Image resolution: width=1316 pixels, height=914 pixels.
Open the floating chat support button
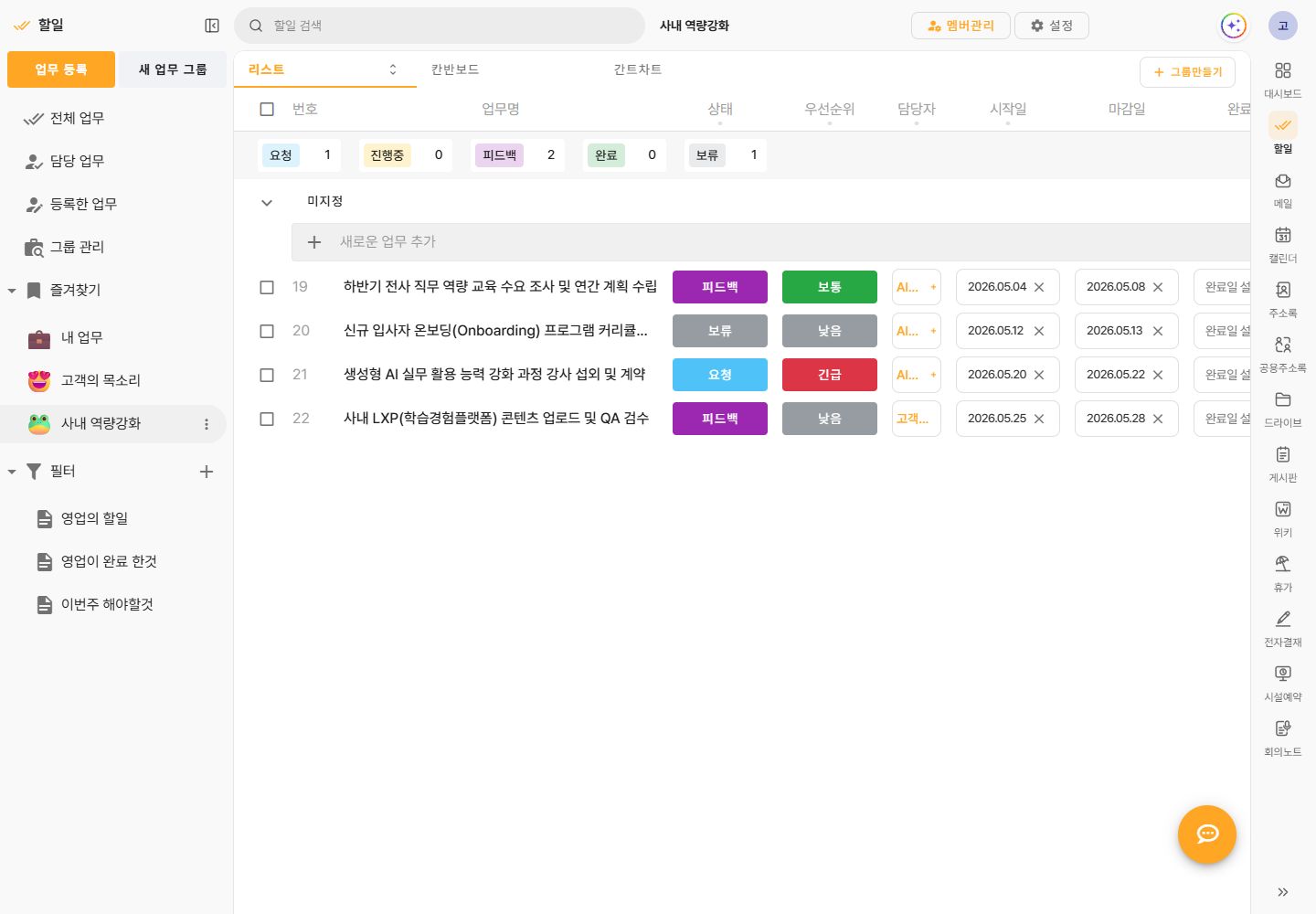[1207, 834]
